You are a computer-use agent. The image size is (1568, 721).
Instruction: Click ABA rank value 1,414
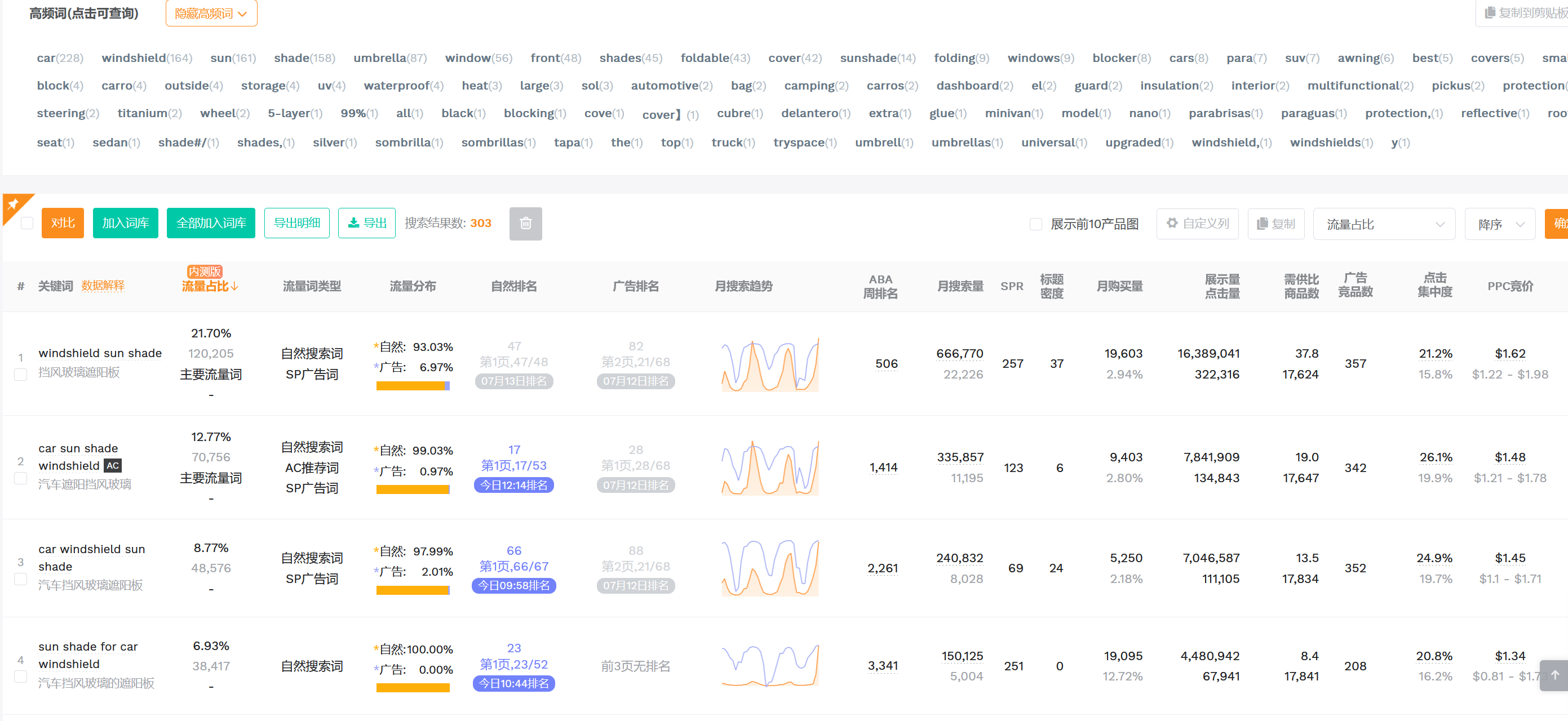tap(883, 468)
